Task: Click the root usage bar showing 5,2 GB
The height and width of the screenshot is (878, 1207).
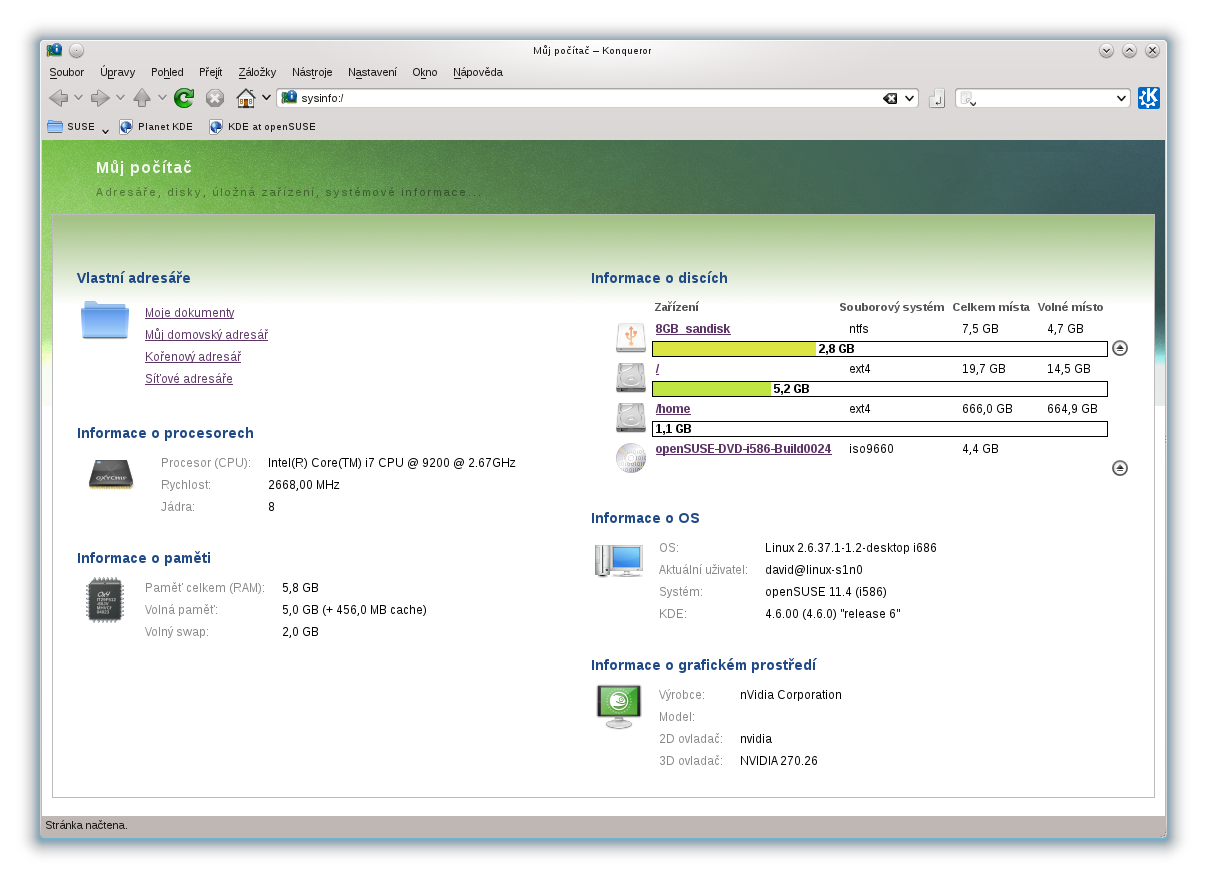Action: pyautogui.click(x=880, y=389)
